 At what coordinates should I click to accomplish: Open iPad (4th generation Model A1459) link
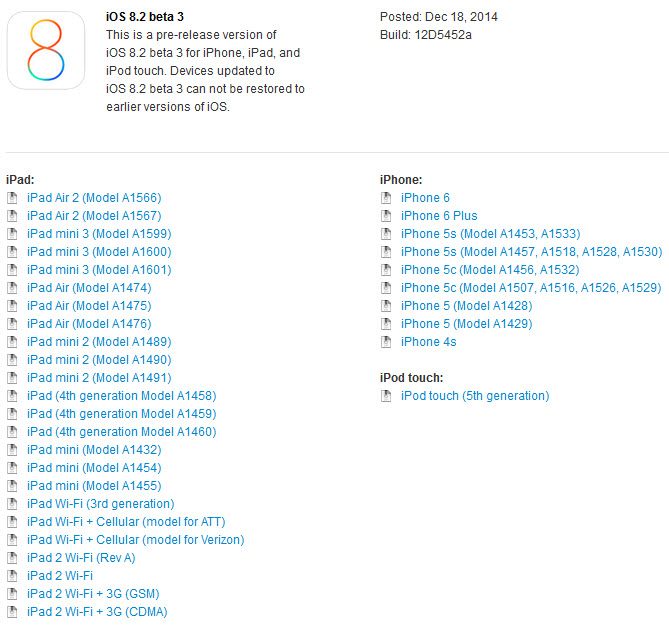pos(122,414)
